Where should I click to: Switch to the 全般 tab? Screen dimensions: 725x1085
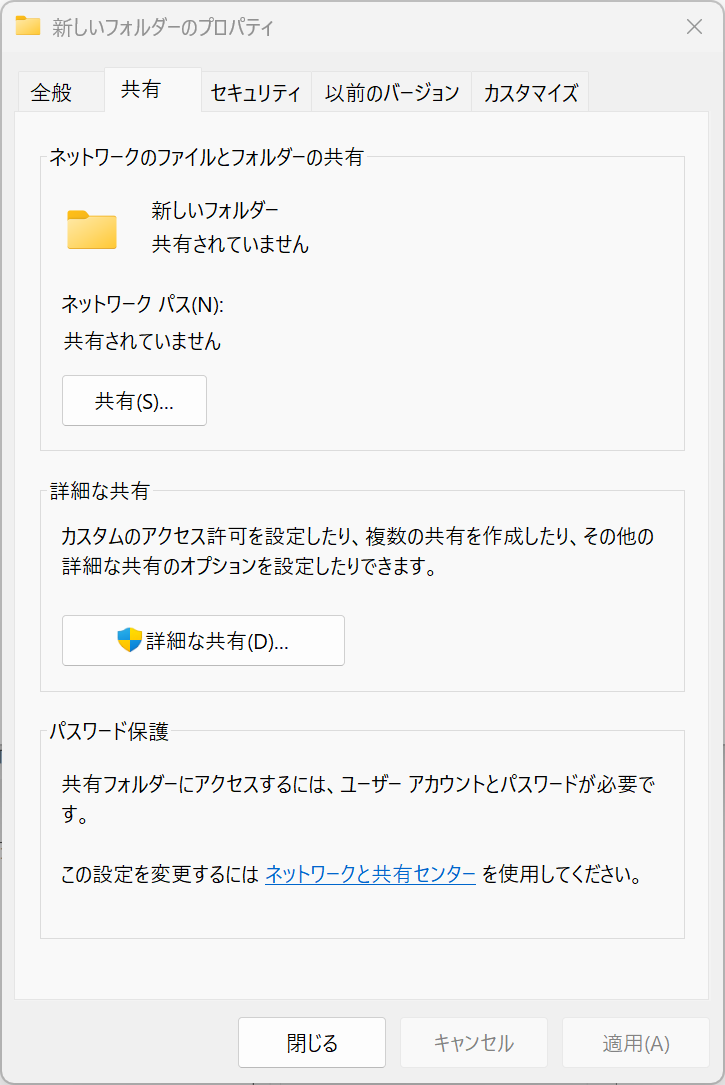coord(52,93)
